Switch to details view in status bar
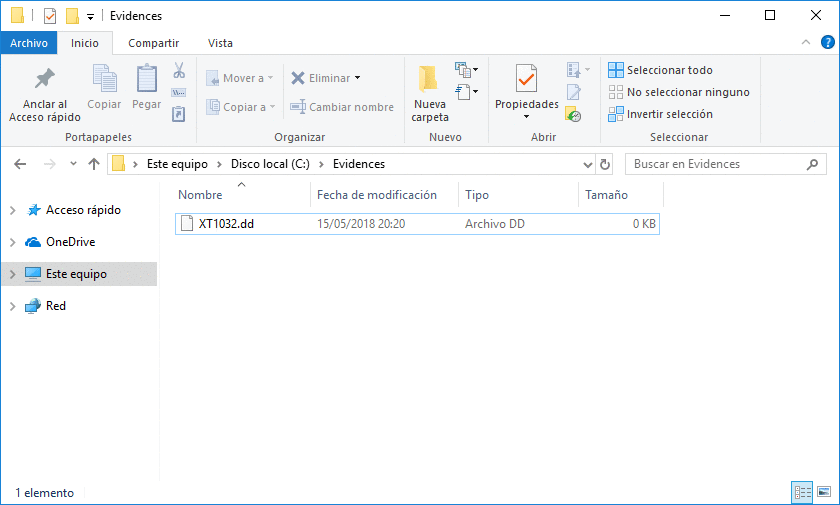 [802, 492]
